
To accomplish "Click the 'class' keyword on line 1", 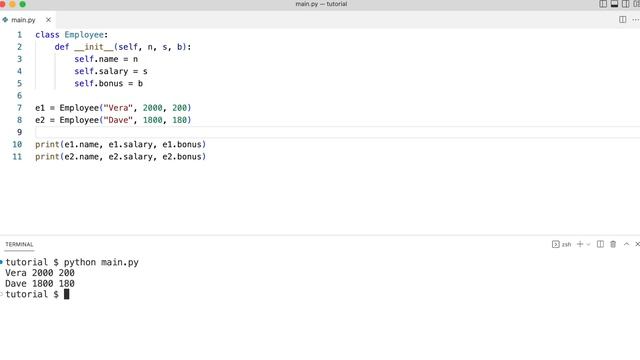I will point(47,35).
